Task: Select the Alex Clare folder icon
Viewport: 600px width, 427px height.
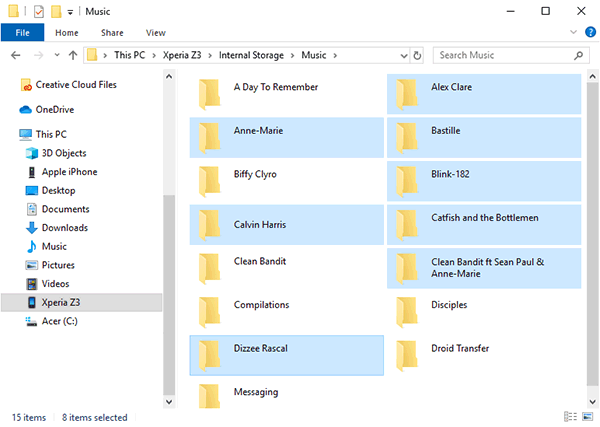Action: pos(407,94)
